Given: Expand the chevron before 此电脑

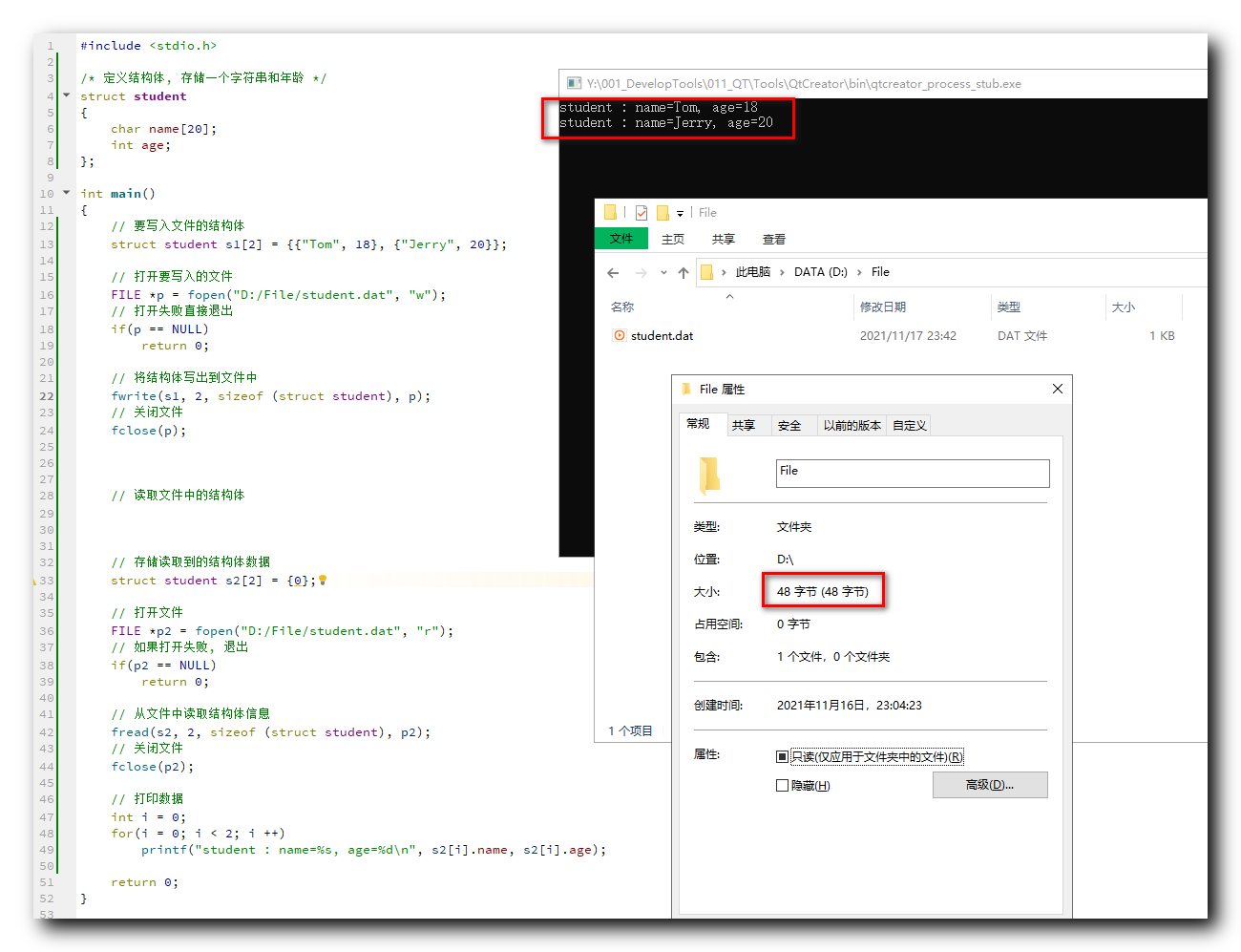Looking at the screenshot, I should click(x=724, y=272).
